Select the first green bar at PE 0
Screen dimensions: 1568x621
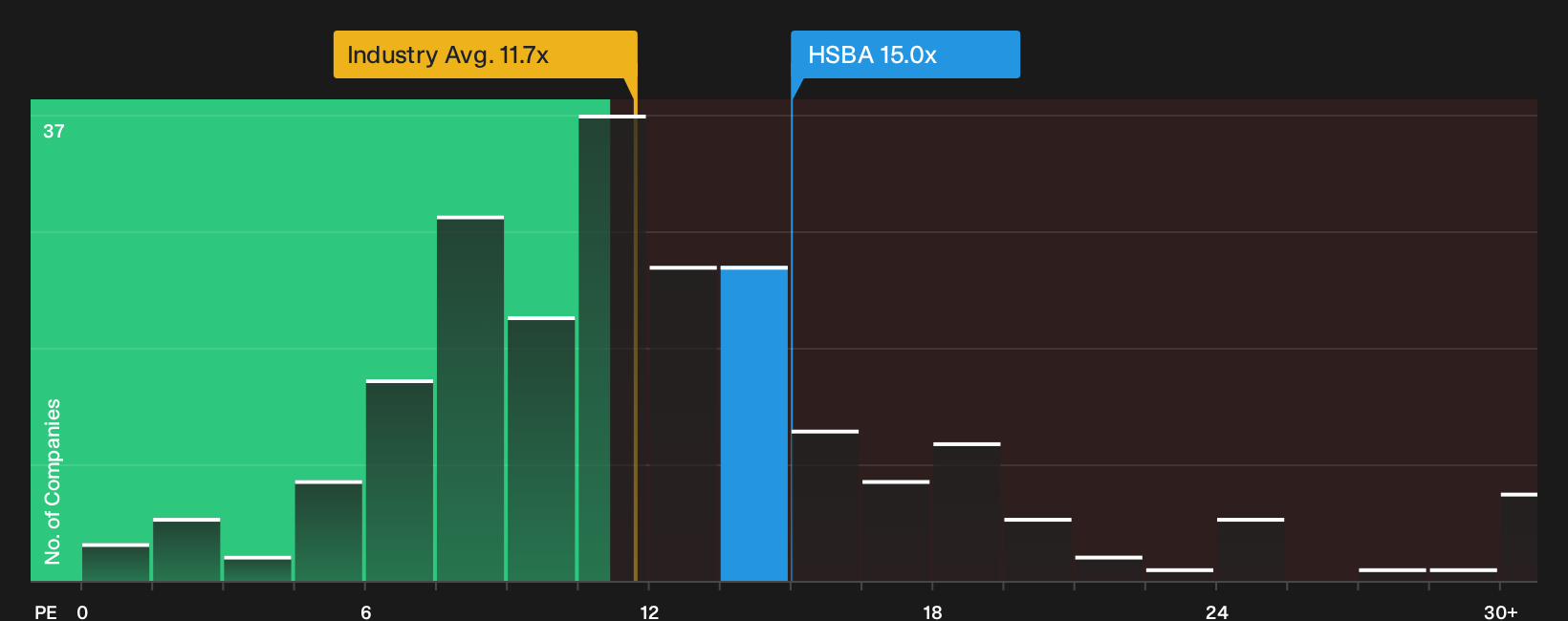[x=116, y=563]
